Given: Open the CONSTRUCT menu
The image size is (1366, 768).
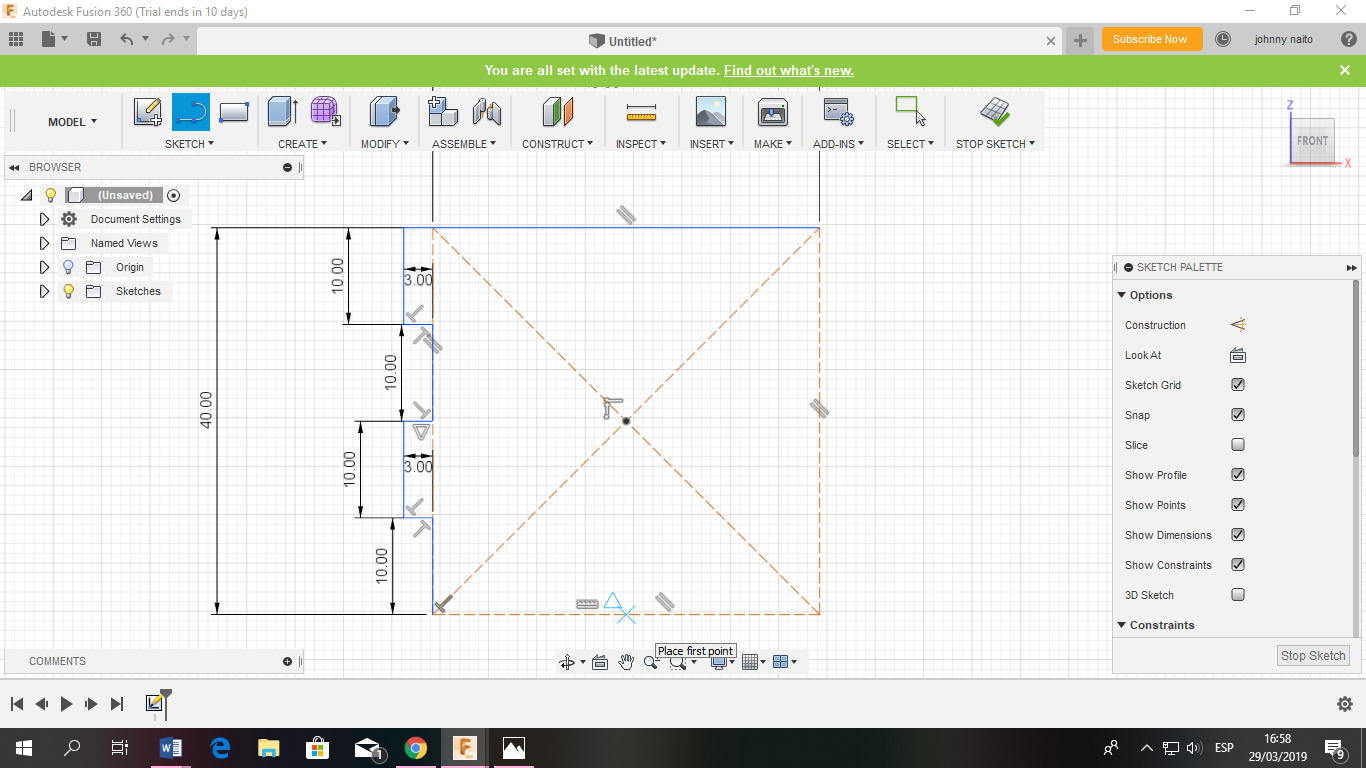Looking at the screenshot, I should tap(558, 144).
